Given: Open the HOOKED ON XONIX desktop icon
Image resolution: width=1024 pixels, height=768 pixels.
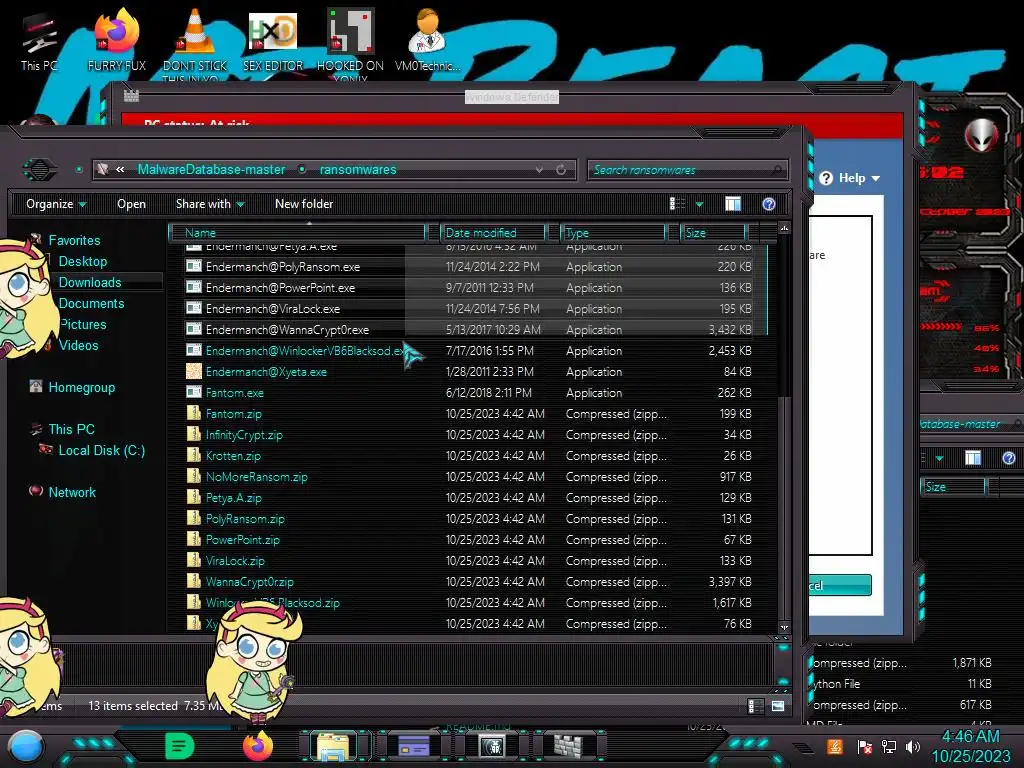Looking at the screenshot, I should [350, 43].
